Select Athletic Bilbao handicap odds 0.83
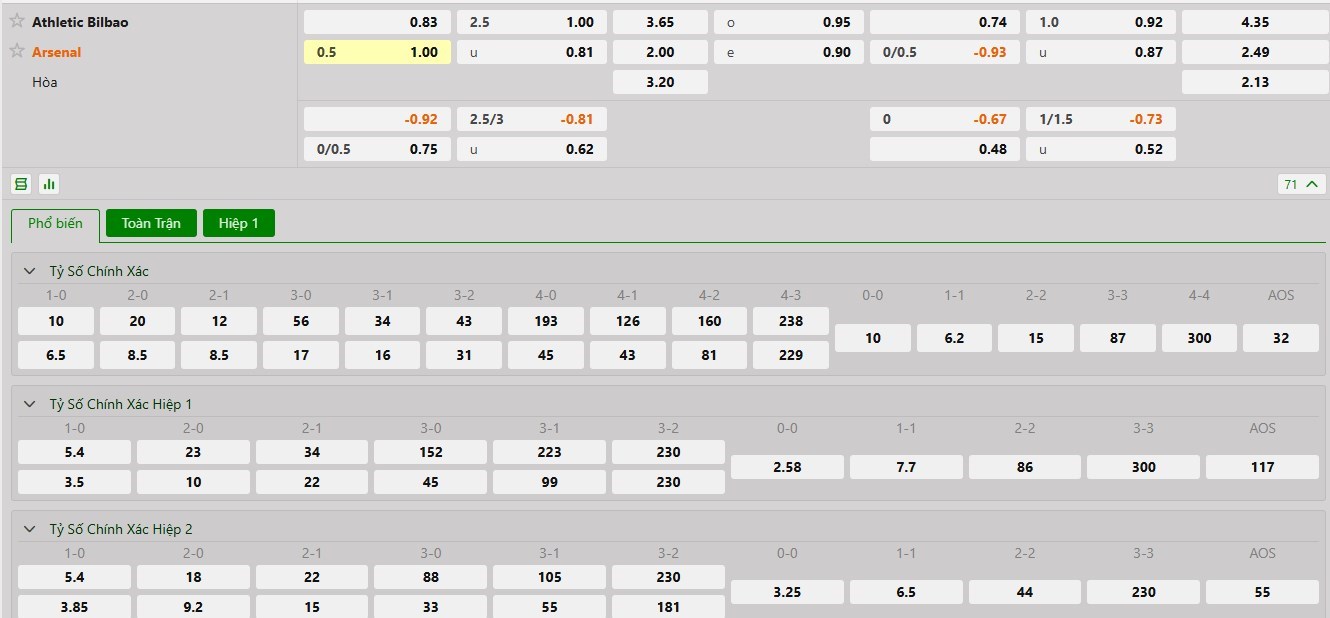 (377, 22)
